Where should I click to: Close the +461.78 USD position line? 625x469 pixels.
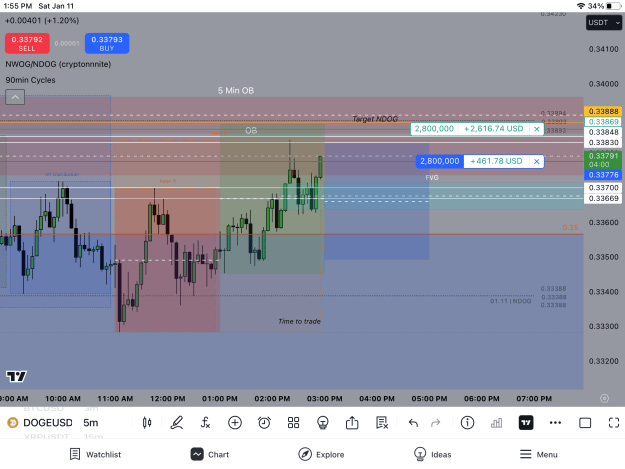537,161
